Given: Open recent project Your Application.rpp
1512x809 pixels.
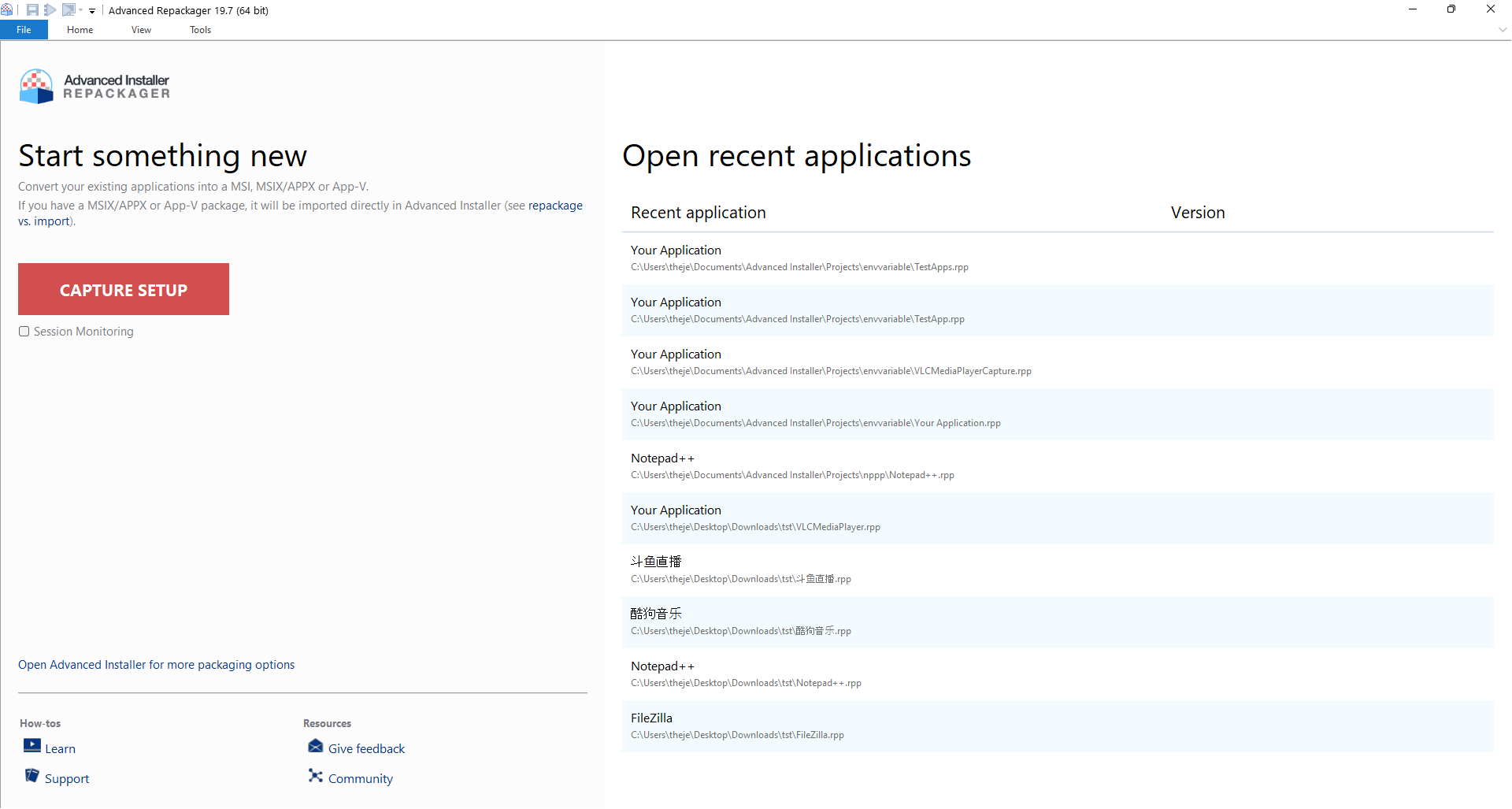Looking at the screenshot, I should coord(1058,414).
